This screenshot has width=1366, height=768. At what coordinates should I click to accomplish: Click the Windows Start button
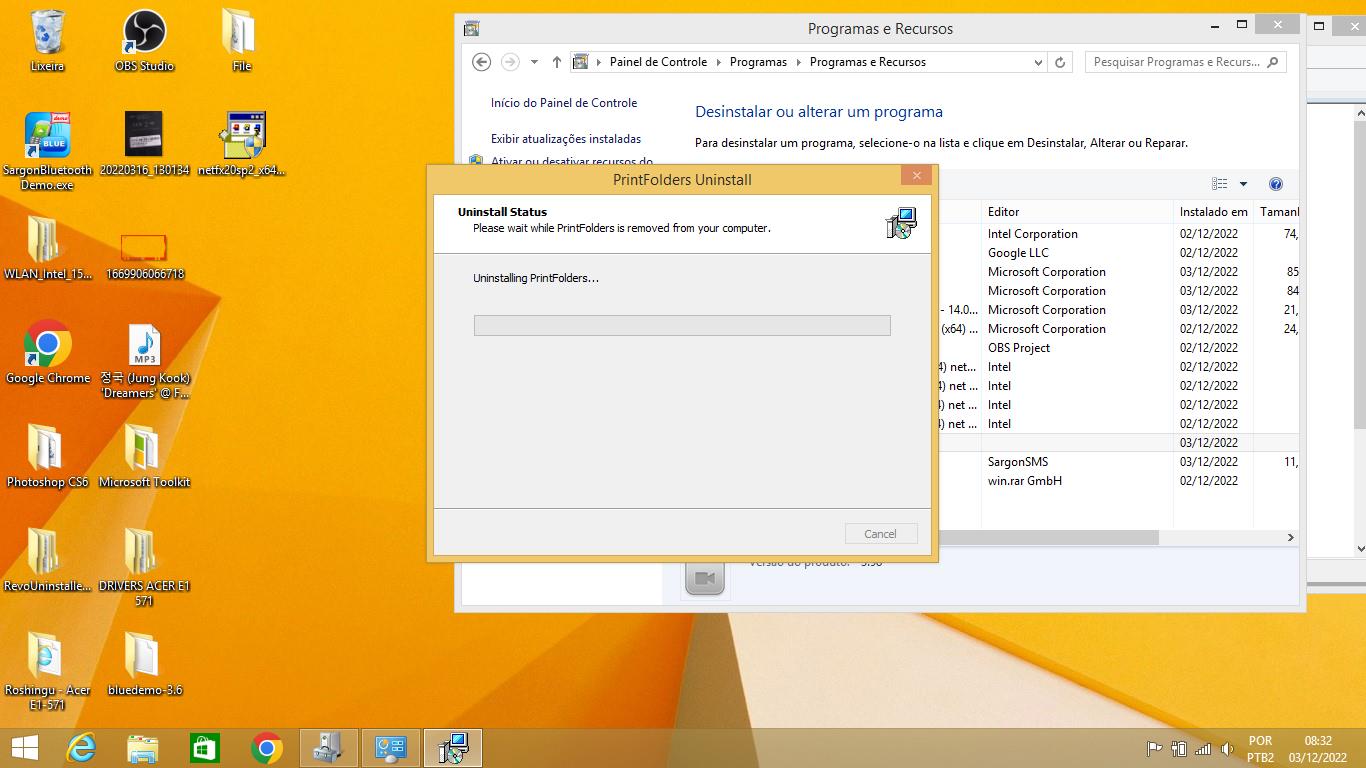tap(24, 748)
